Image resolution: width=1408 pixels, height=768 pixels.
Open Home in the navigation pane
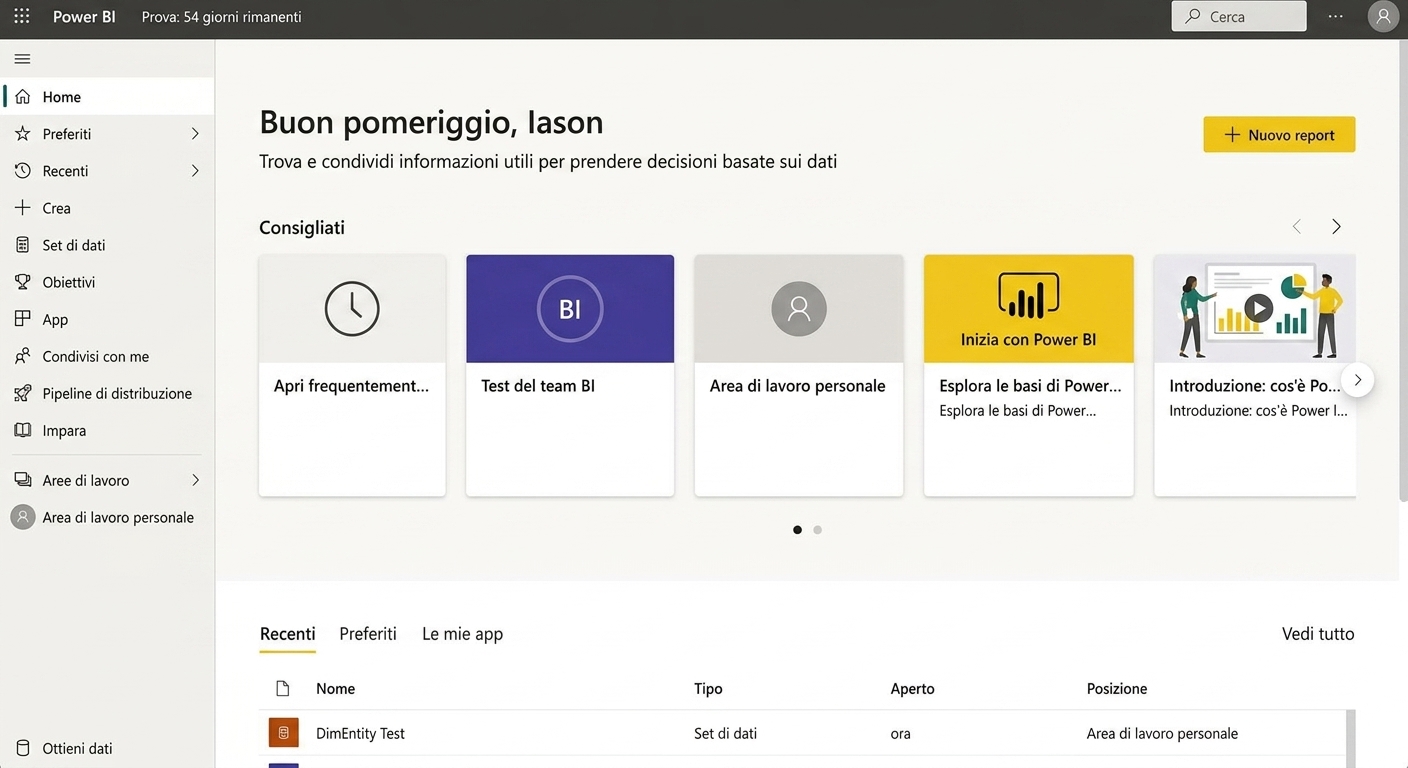(x=107, y=97)
